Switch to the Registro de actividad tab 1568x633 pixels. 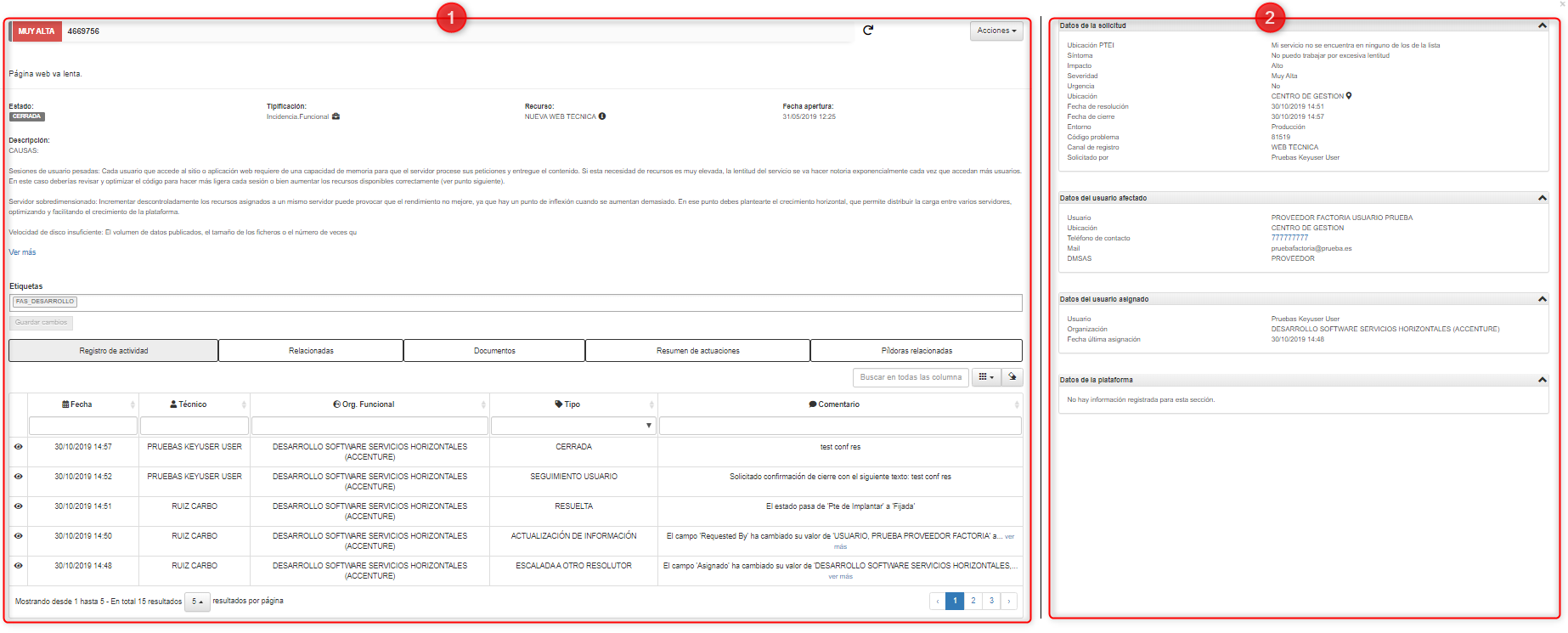pos(114,351)
